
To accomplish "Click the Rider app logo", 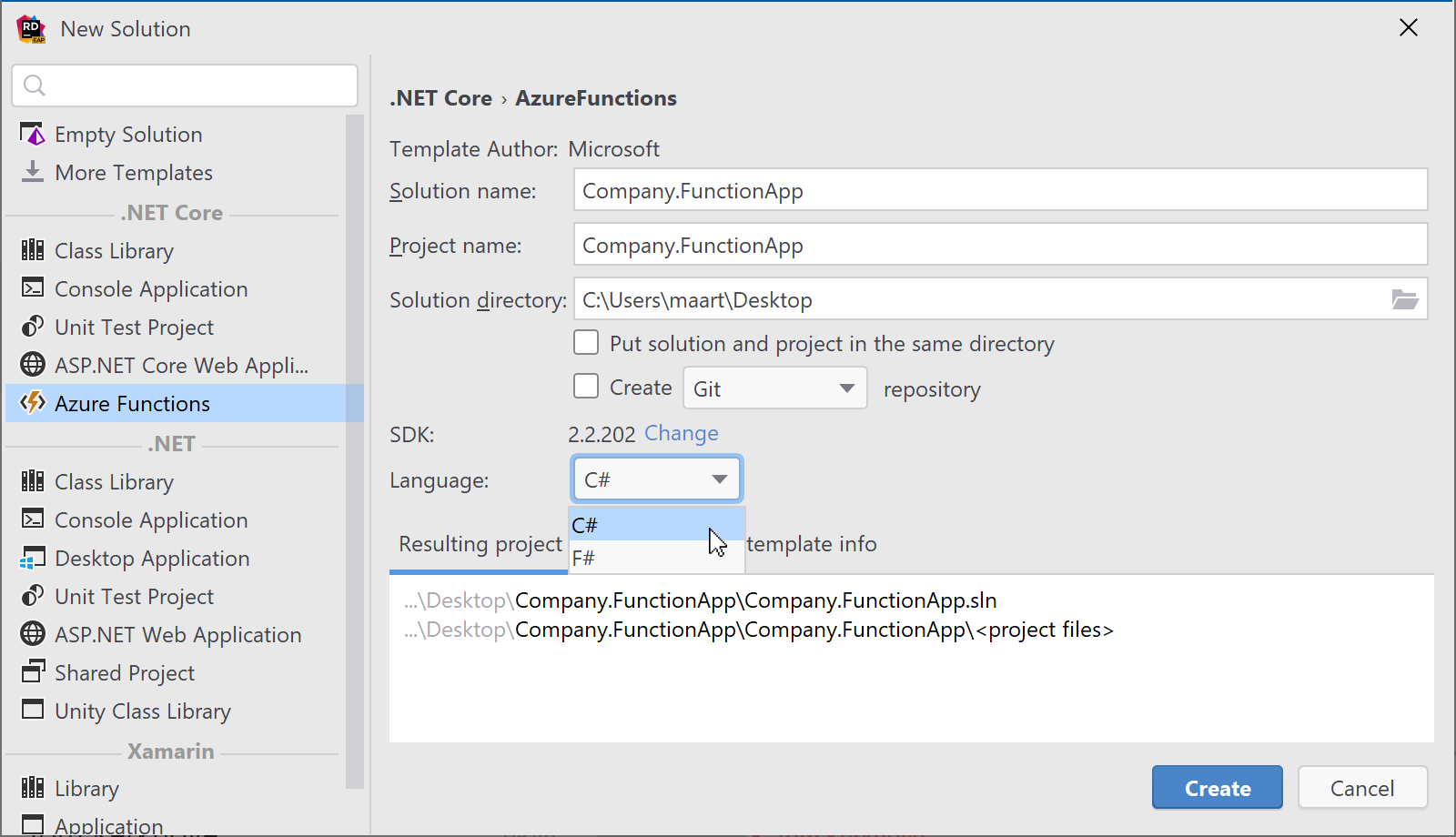I will tap(31, 29).
